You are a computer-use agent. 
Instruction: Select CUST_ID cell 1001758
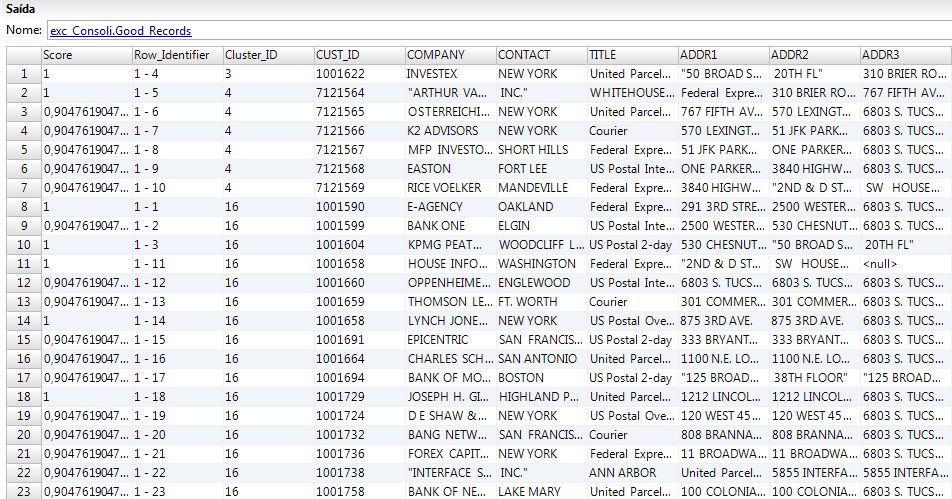tap(360, 492)
